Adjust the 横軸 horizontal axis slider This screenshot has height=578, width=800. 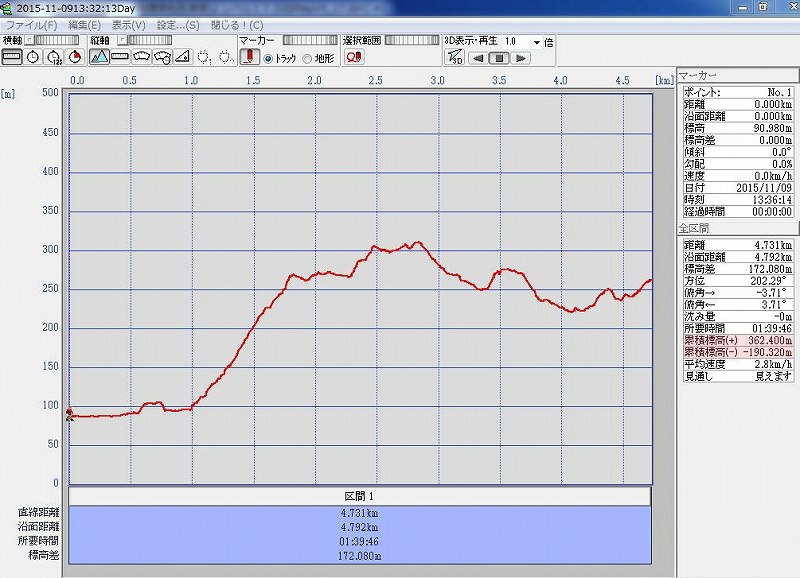[57, 40]
